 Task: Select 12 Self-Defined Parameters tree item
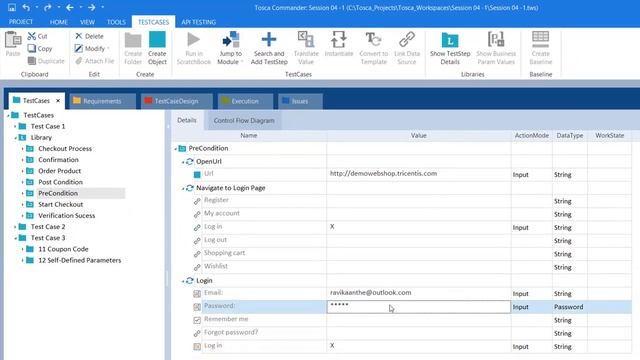[x=80, y=260]
